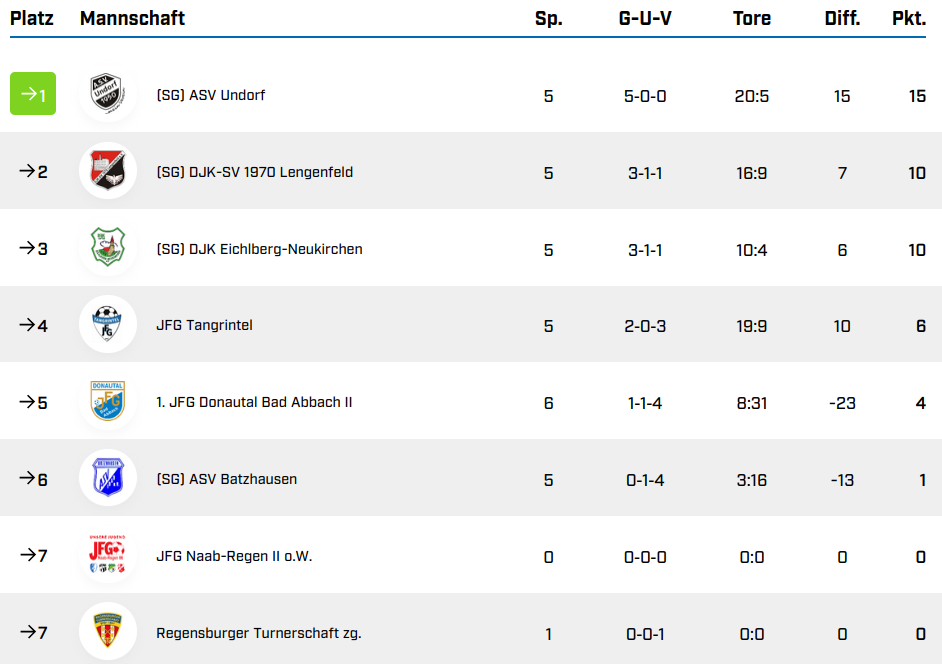Viewport: 942px width, 664px height.
Task: Click the JFG Tangrintel team logo
Action: [107, 325]
